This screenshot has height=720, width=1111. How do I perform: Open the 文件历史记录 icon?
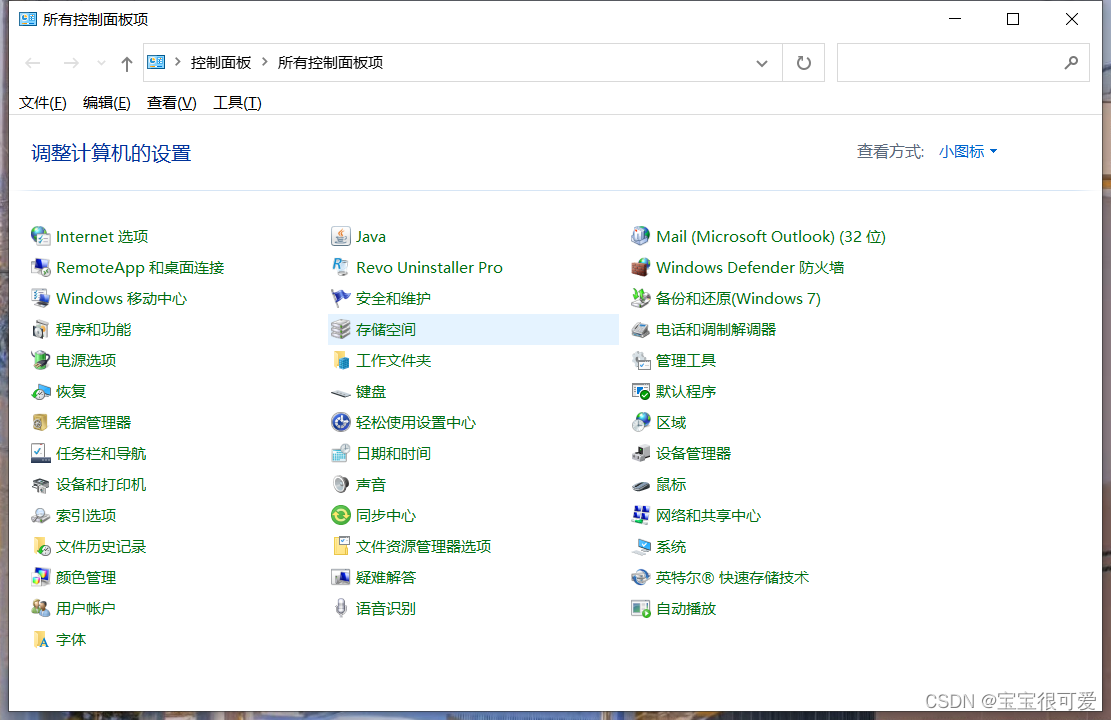(40, 546)
